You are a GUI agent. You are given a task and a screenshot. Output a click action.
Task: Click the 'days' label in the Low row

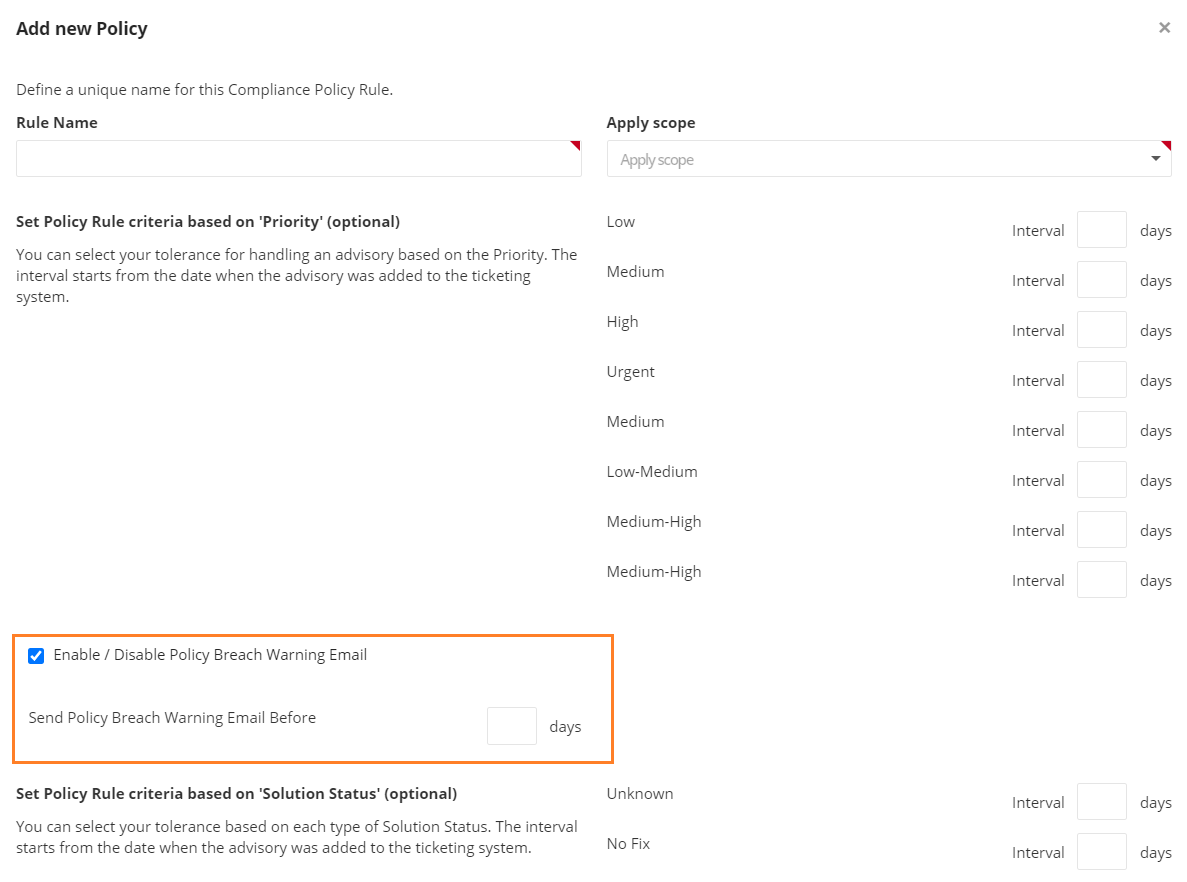coord(1156,231)
